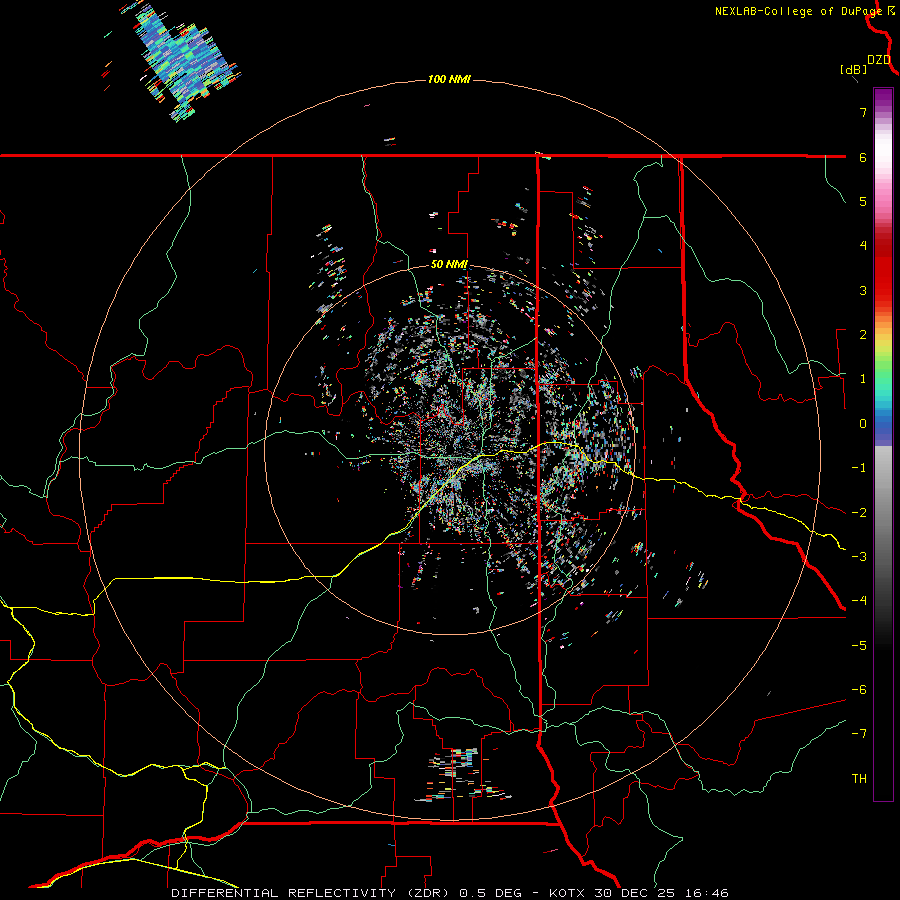Click the echo patch near the southern 100 NMI ring
This screenshot has width=900, height=900.
point(465,775)
